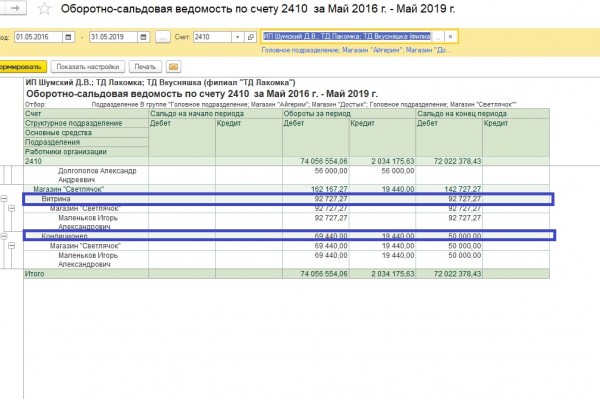The image size is (600, 400).
Task: Click the end date field 31.05.2019
Action: [x=113, y=37]
